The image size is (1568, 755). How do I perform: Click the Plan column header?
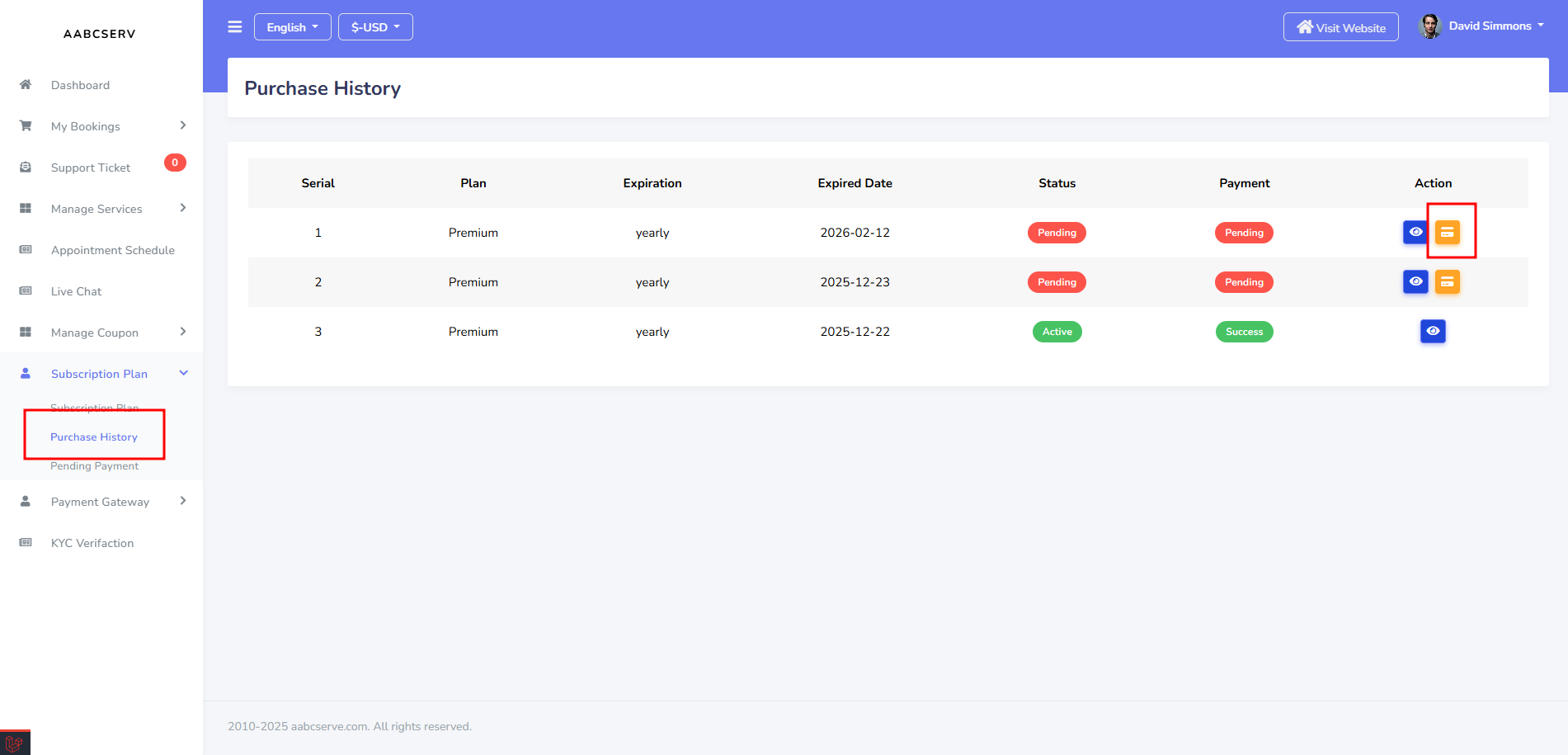[x=473, y=183]
